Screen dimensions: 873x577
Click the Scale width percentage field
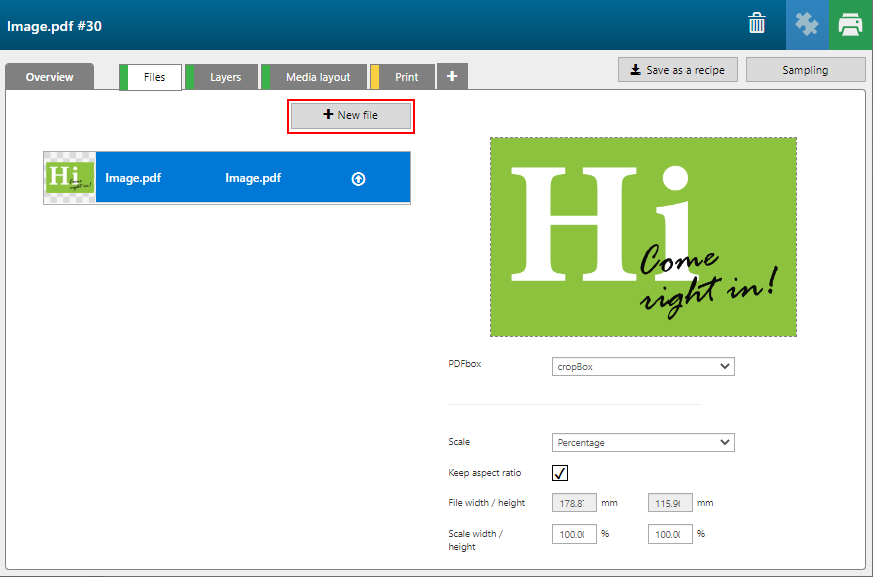tap(574, 535)
